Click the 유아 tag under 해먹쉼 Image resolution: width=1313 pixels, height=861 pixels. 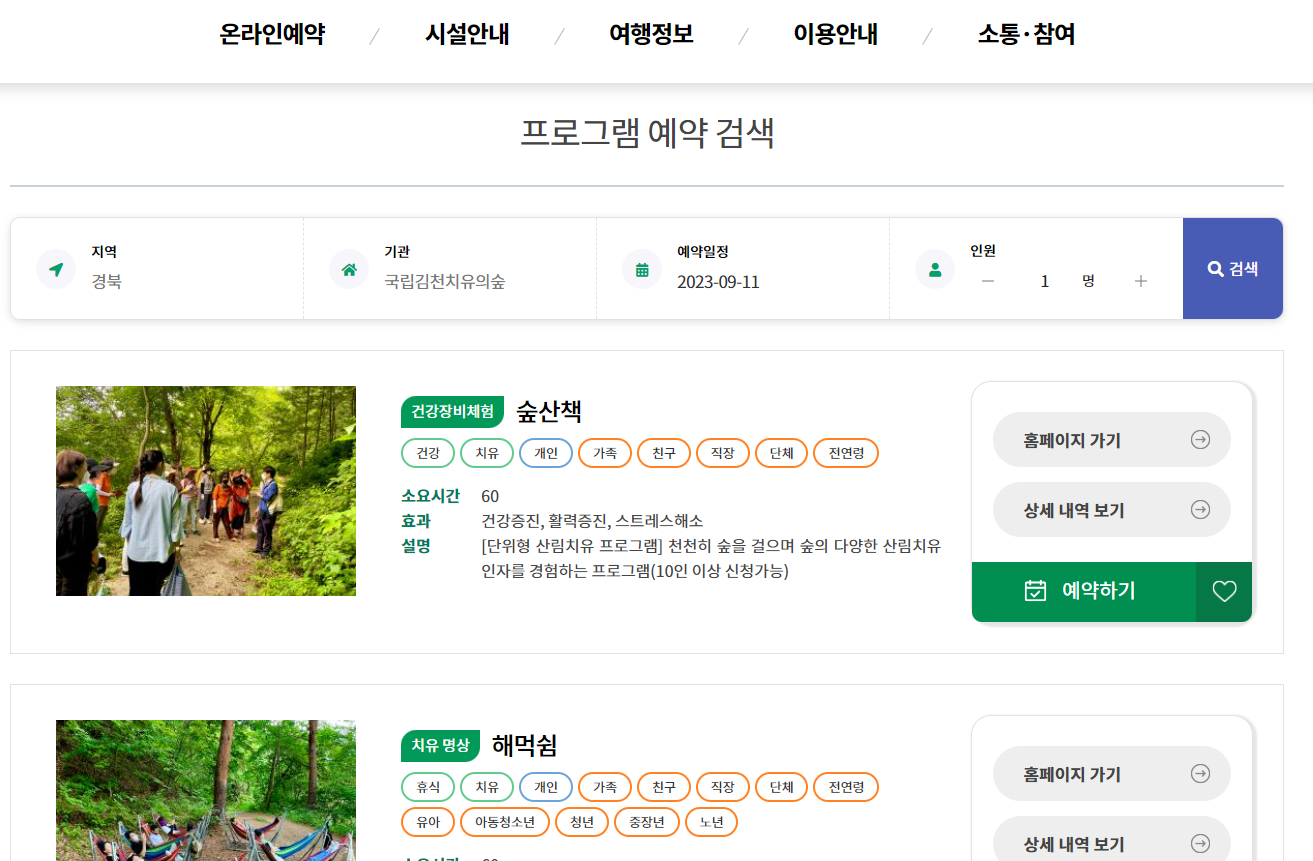tap(428, 822)
